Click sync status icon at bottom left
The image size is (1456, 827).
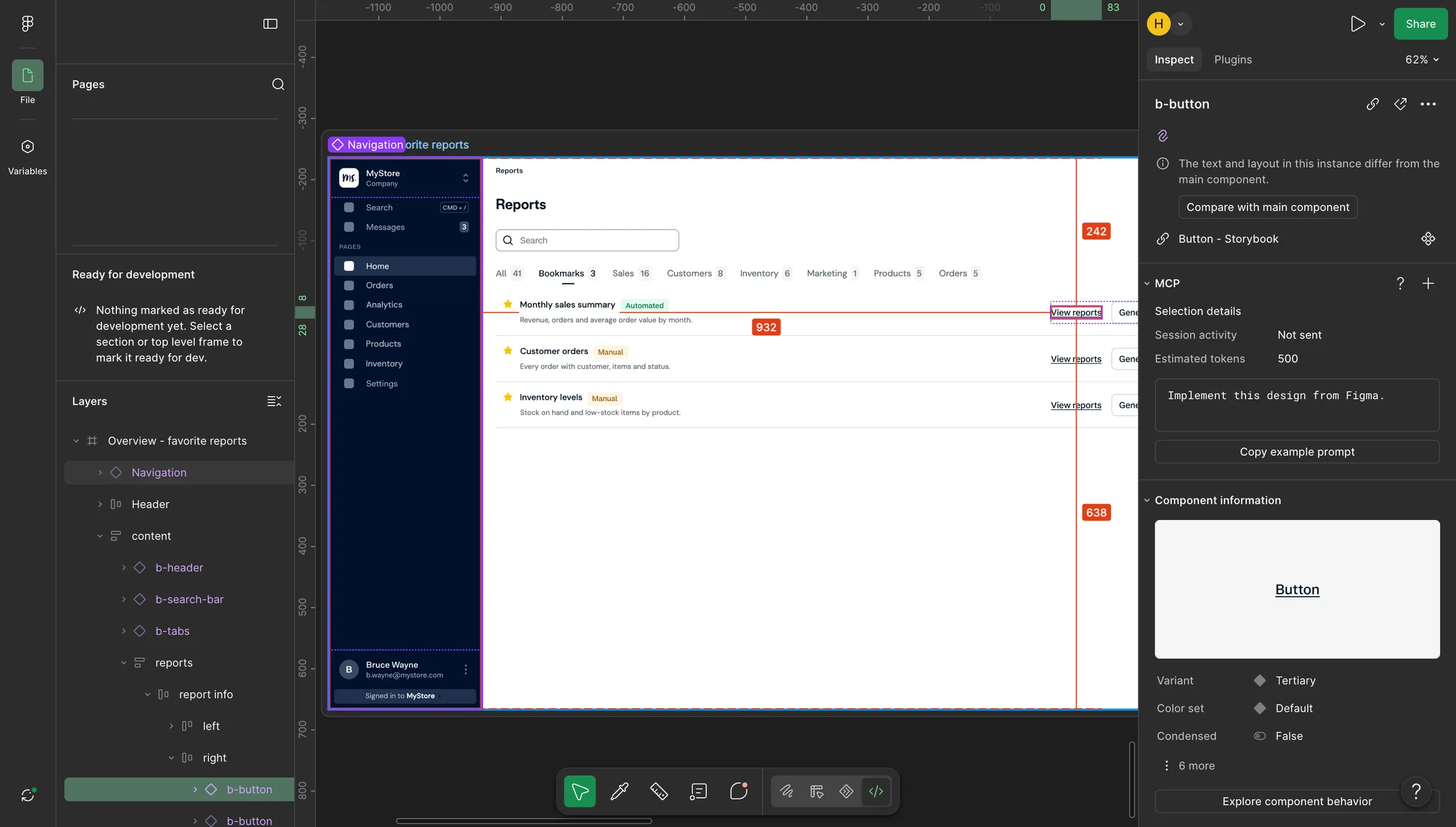pos(27,795)
